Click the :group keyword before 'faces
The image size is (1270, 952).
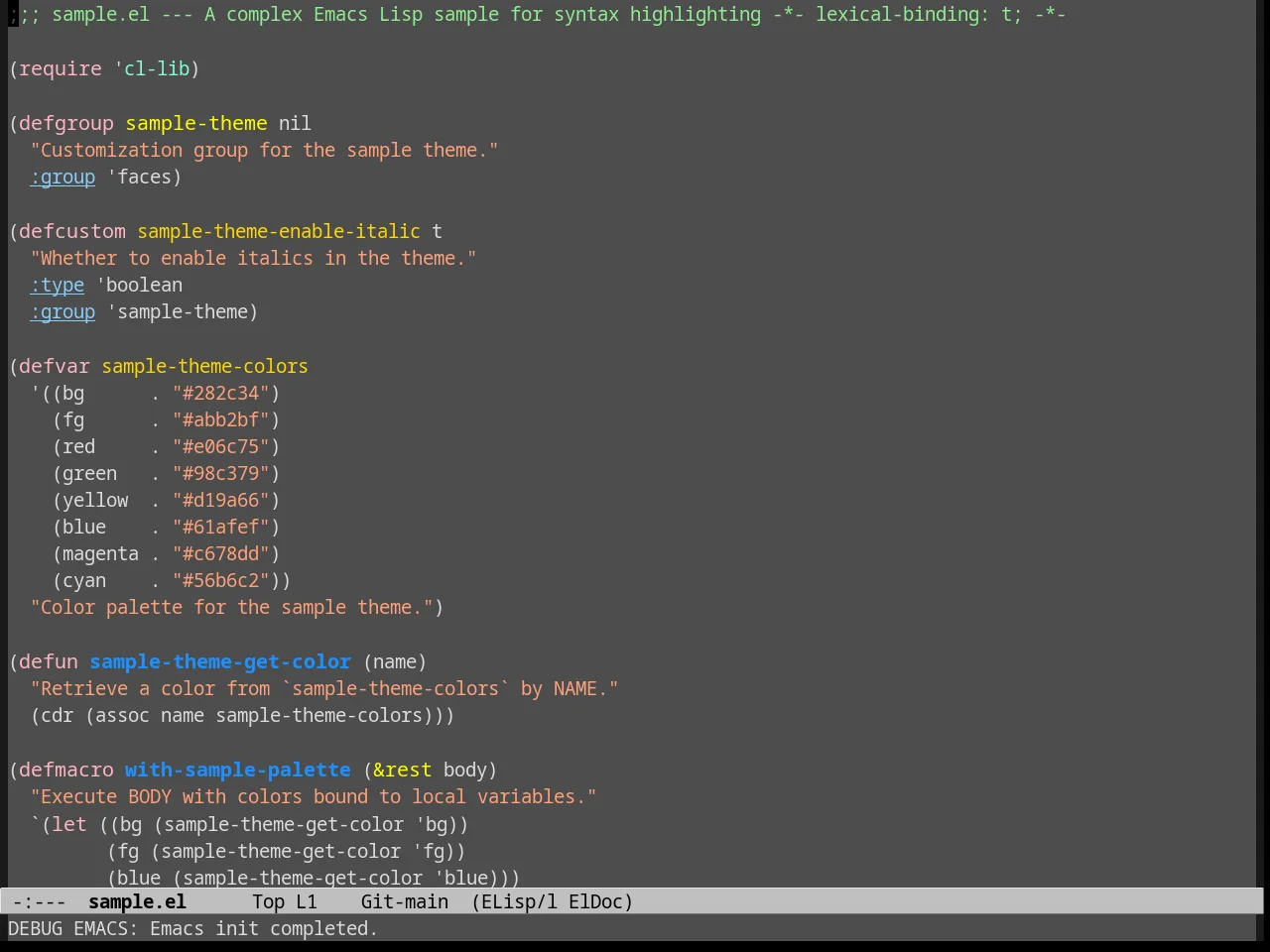tap(63, 177)
